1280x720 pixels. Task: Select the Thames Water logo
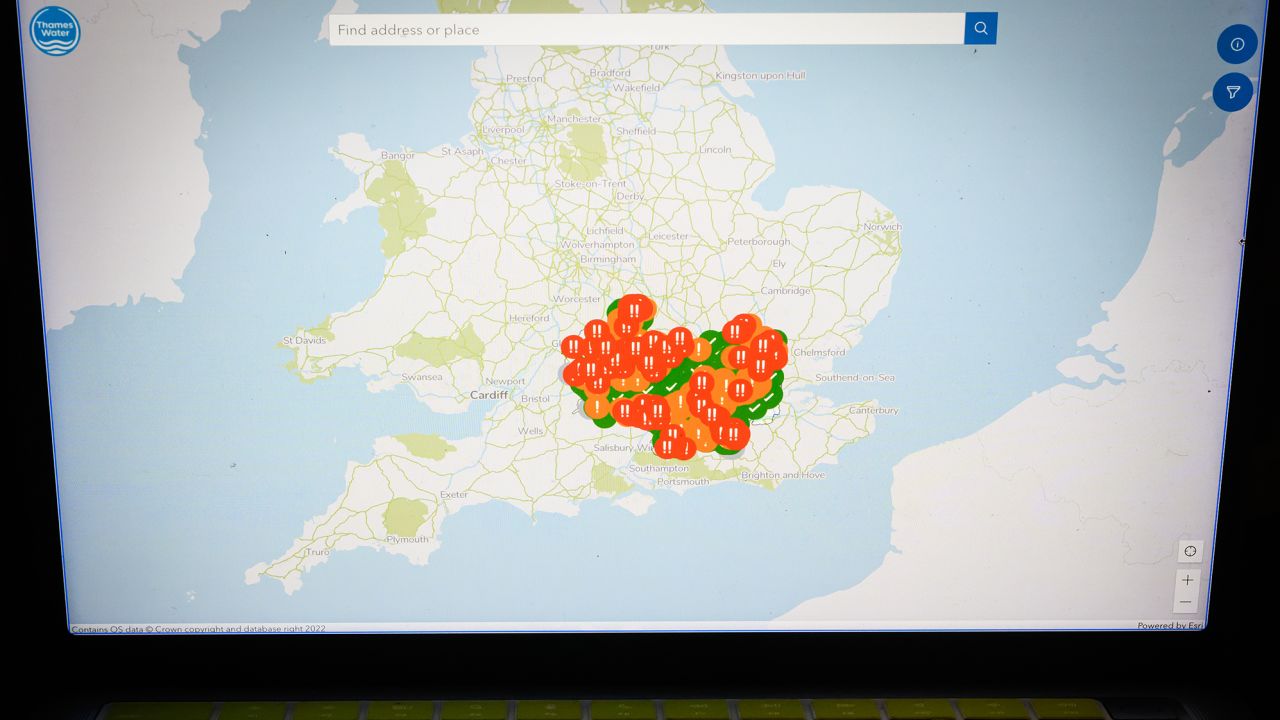tap(55, 30)
